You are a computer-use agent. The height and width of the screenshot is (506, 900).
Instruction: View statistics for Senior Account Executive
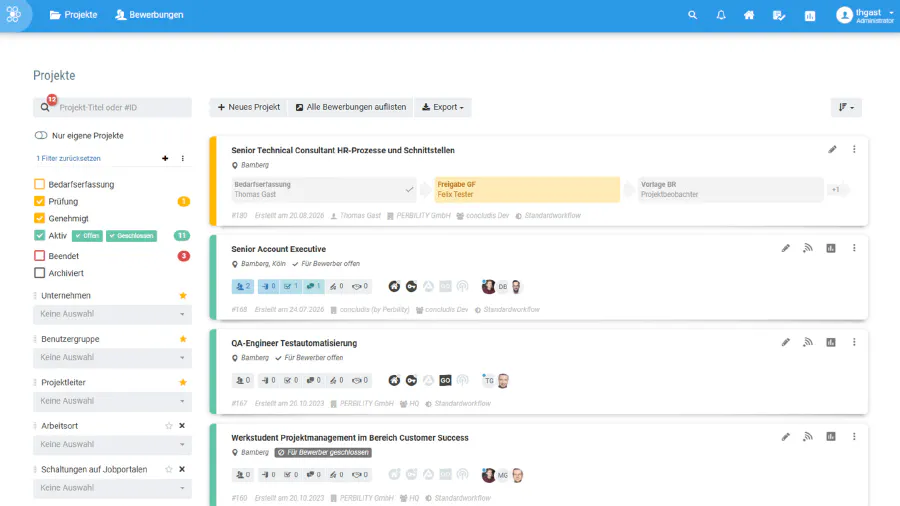[831, 248]
